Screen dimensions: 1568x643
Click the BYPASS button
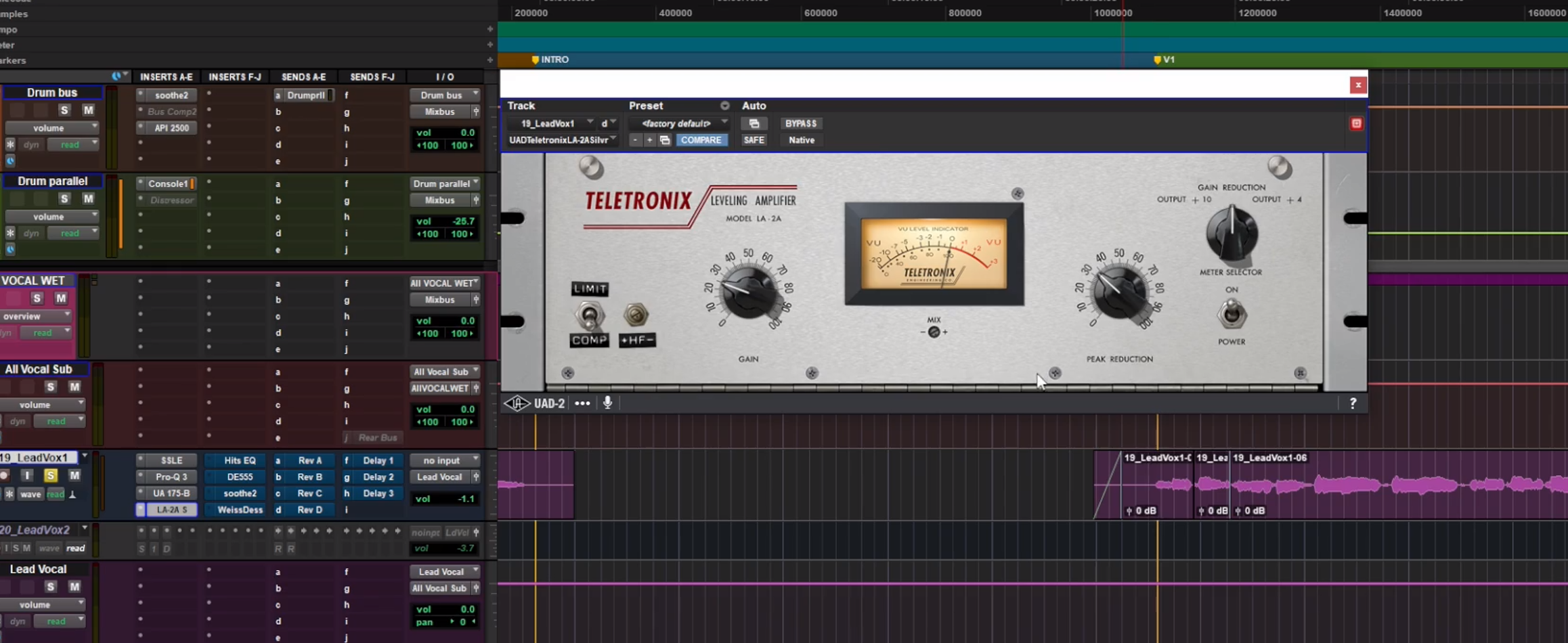(x=800, y=123)
